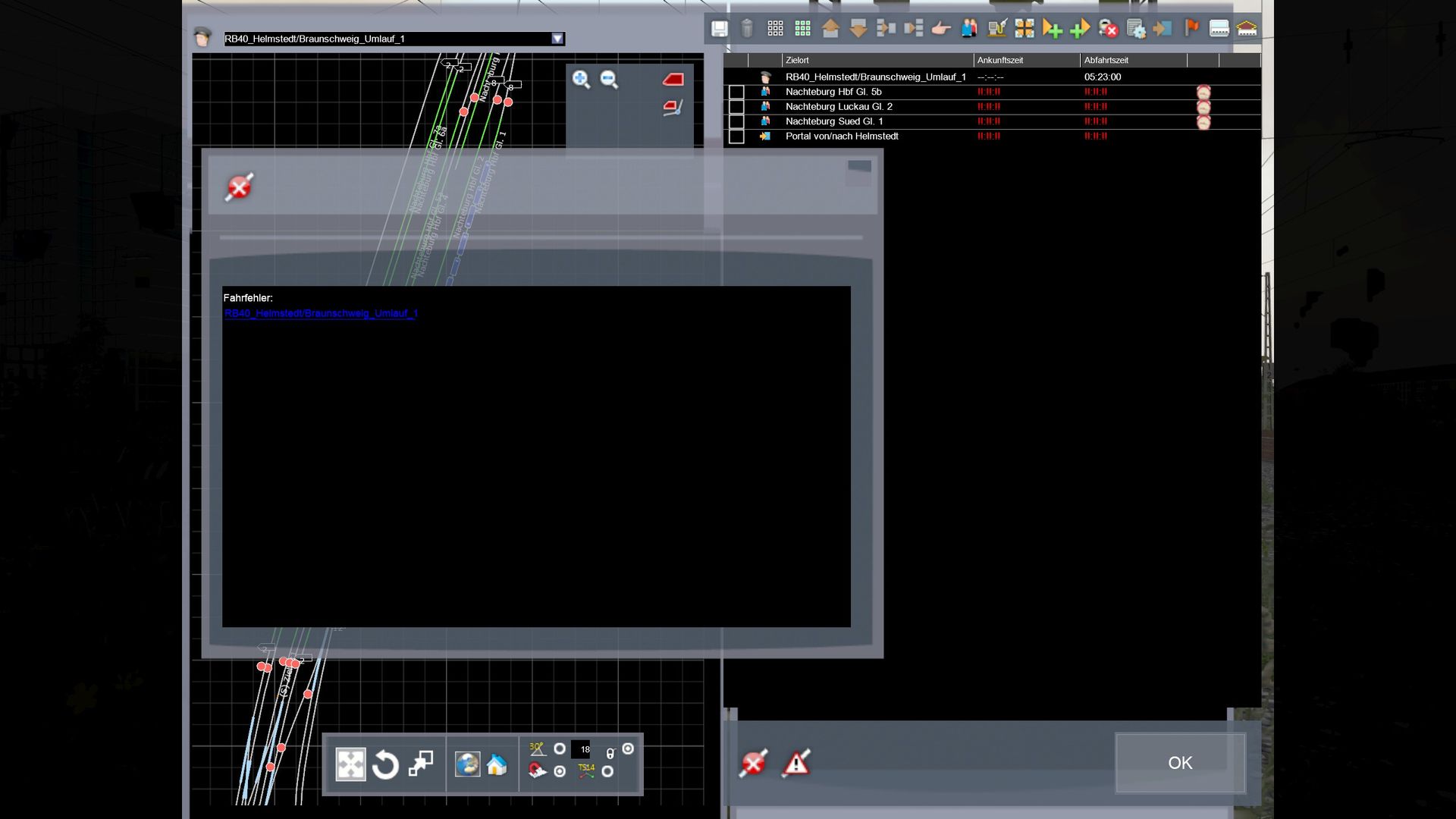
Task: Click the rotate tool in bottom toolbar
Action: pyautogui.click(x=385, y=764)
